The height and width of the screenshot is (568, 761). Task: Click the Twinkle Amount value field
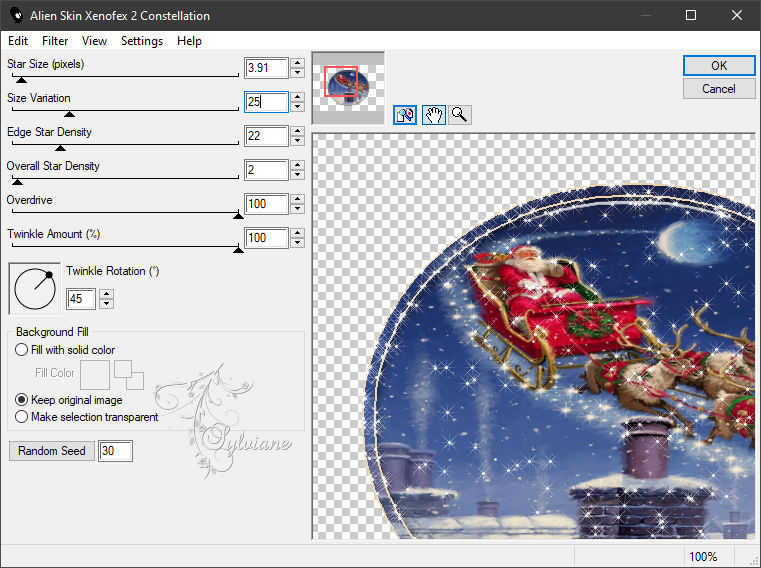click(266, 238)
